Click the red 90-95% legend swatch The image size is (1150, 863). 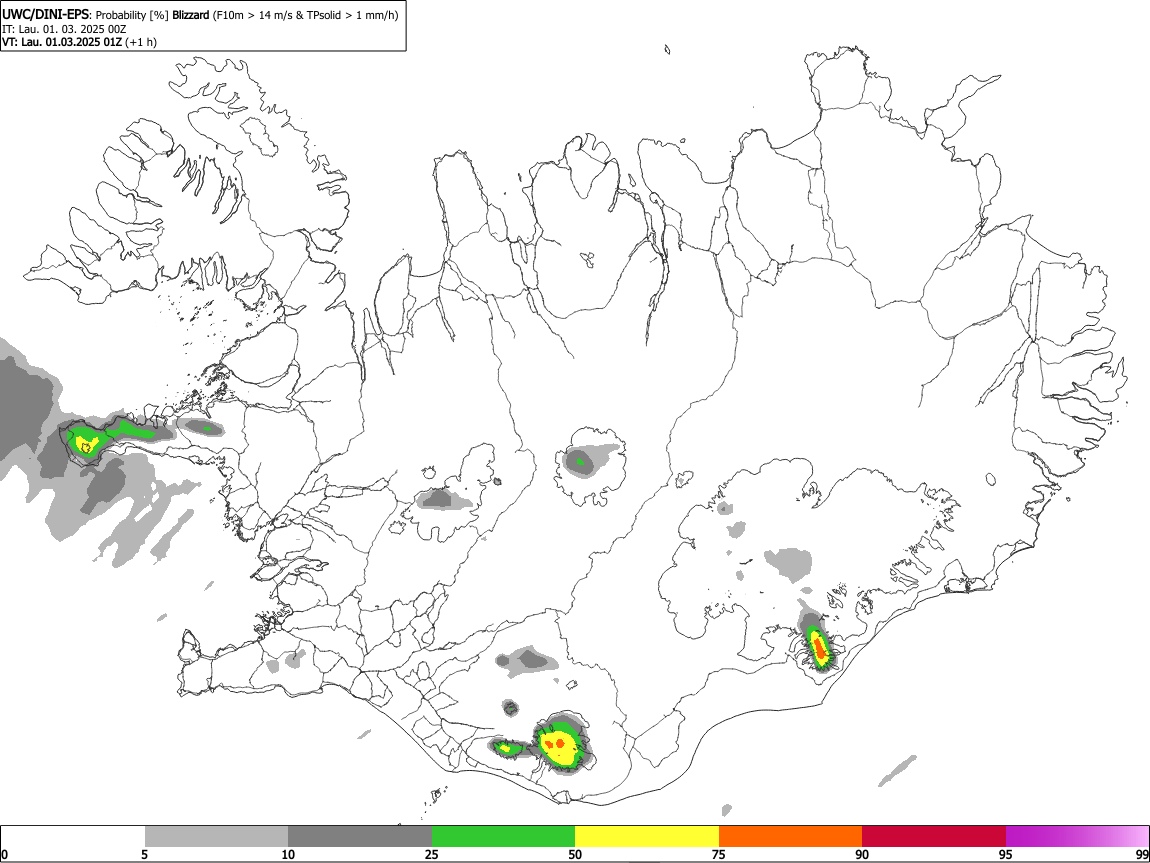934,836
